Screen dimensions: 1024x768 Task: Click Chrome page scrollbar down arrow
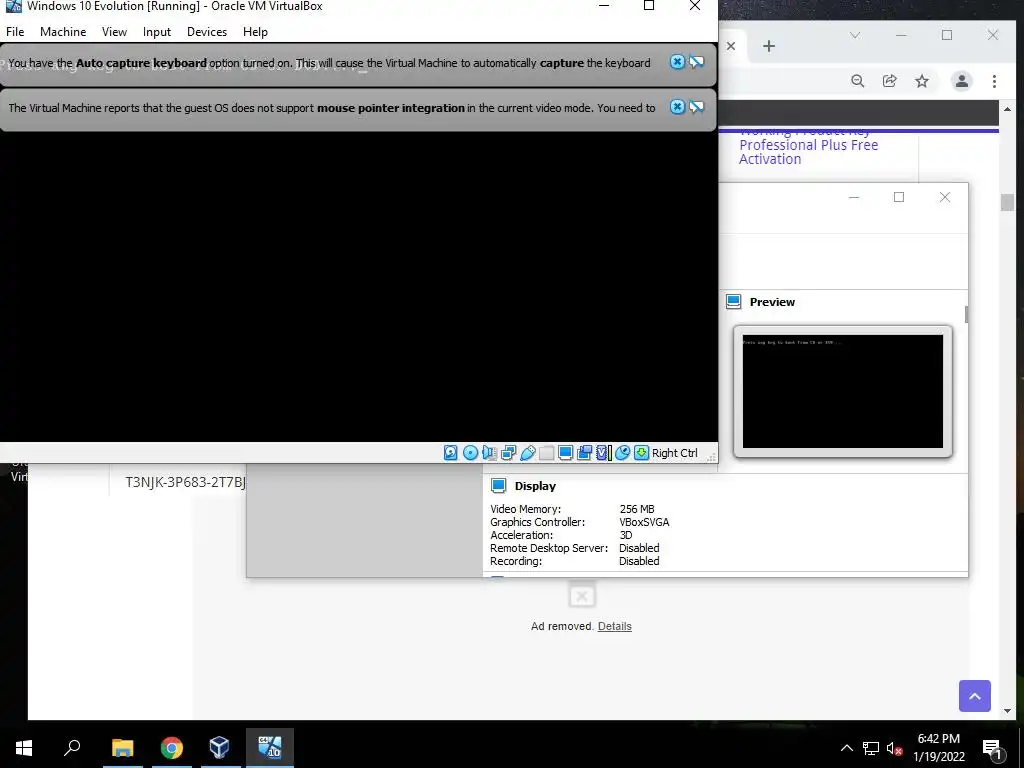click(x=1007, y=711)
